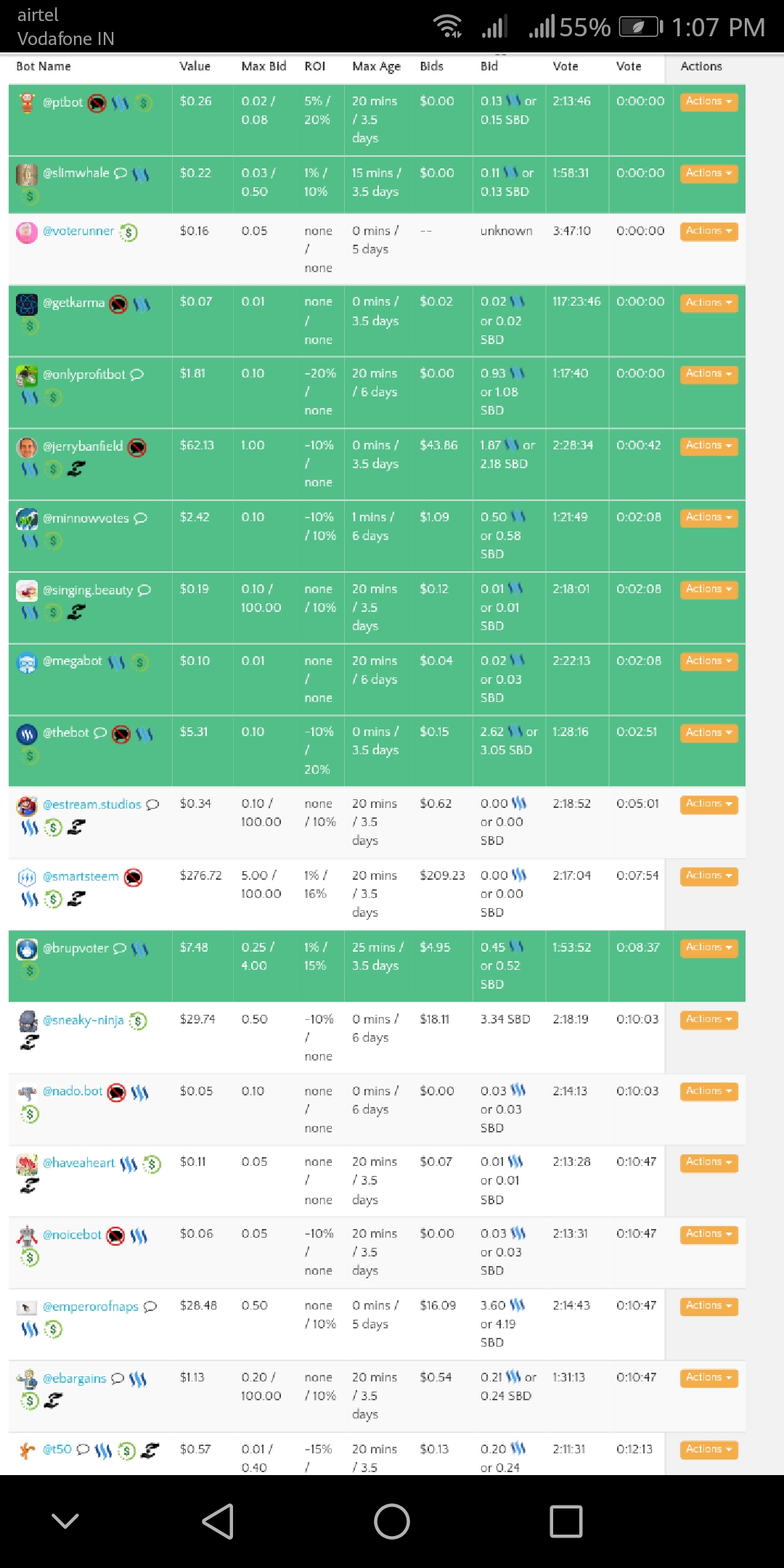This screenshot has width=784, height=1568.
Task: Click the comment bubble icon beside @slimwhale
Action: tap(121, 173)
